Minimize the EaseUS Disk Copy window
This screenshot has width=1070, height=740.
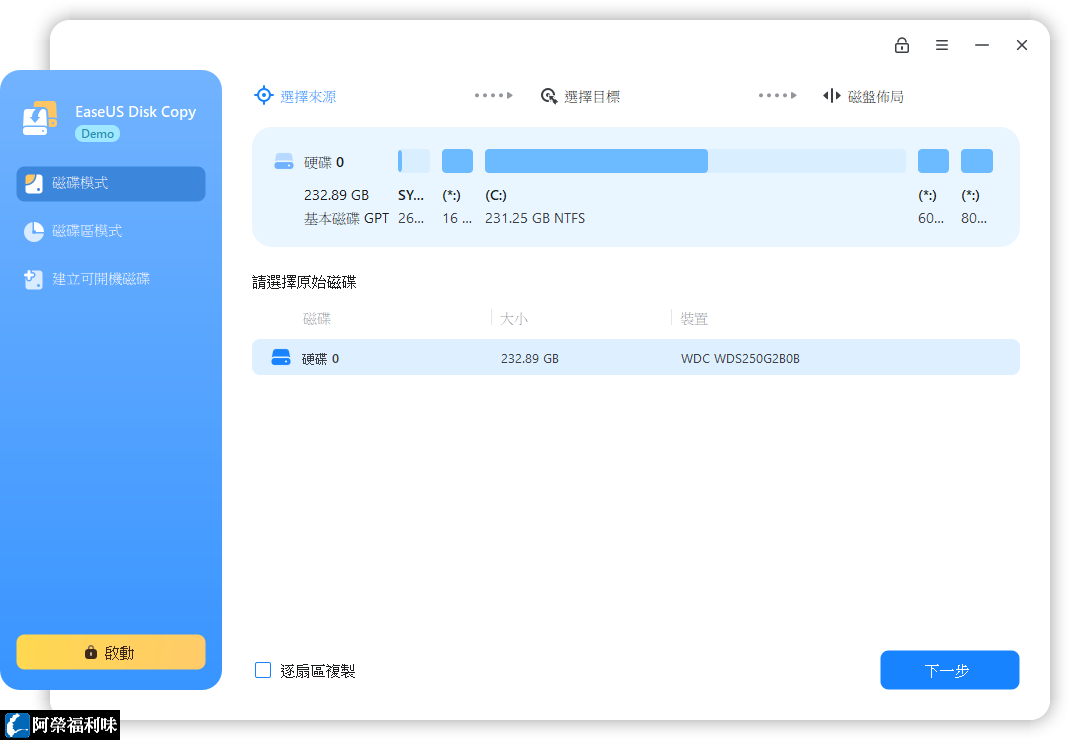(982, 45)
